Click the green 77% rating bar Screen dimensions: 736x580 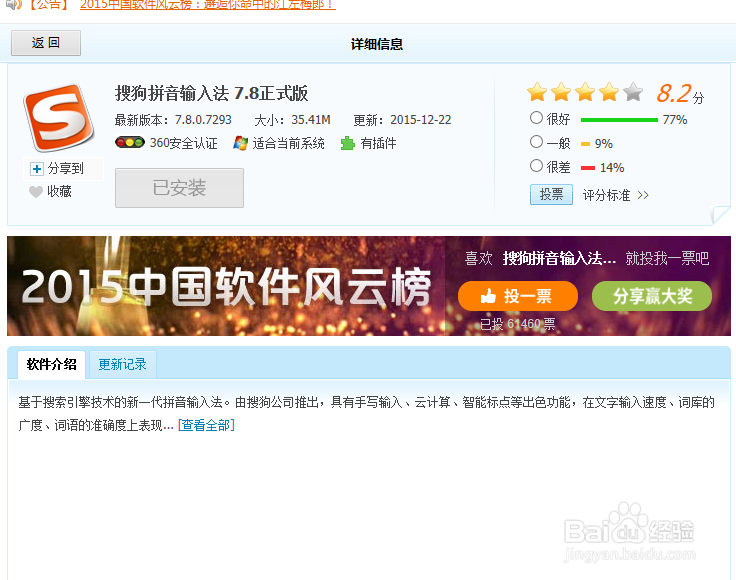coord(619,120)
